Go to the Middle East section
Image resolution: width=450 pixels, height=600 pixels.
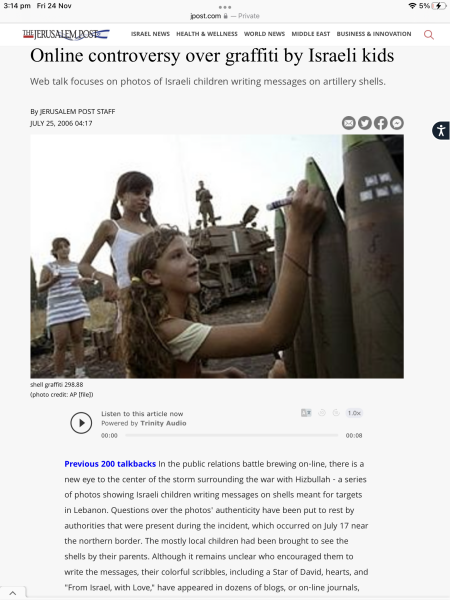(x=311, y=34)
